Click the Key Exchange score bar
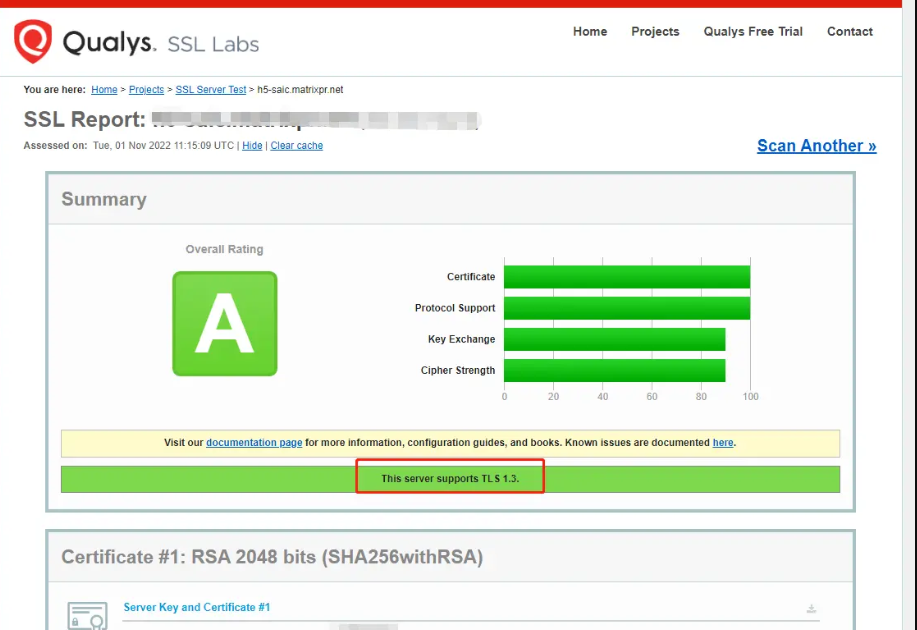The width and height of the screenshot is (917, 630). coord(615,339)
